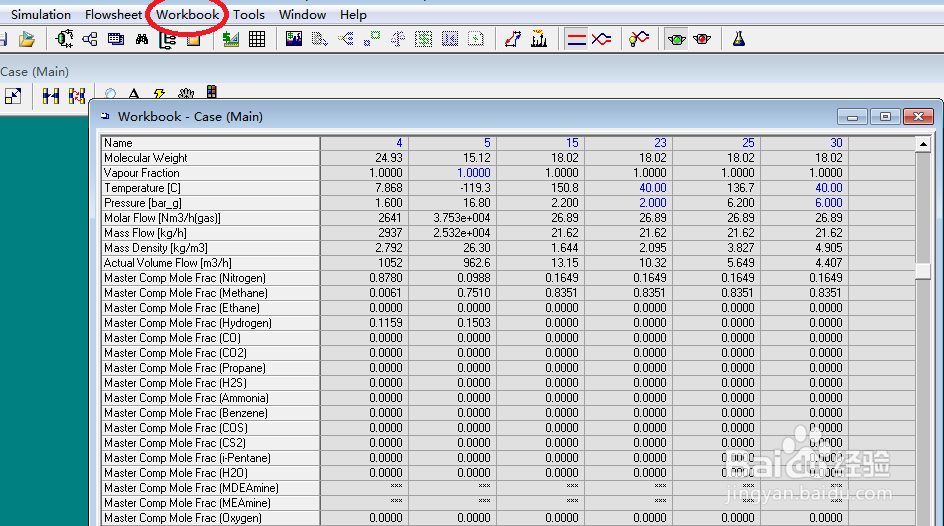Close the Workbook - Case (Main) window

pos(918,117)
